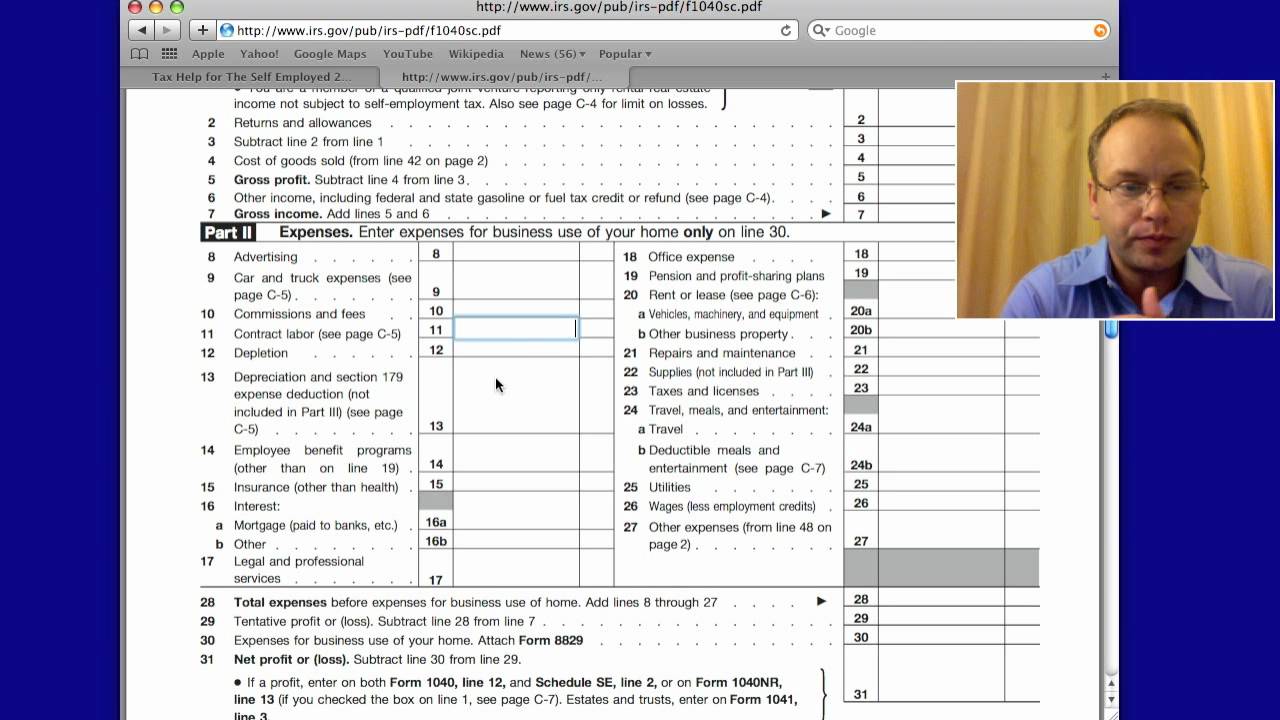Click the line 15 Insurance amount field

point(516,482)
